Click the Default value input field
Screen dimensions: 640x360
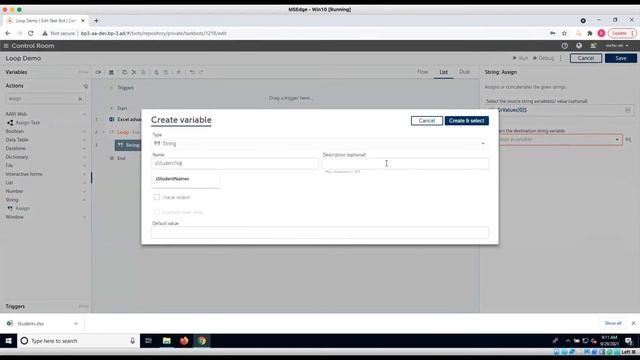pos(320,232)
